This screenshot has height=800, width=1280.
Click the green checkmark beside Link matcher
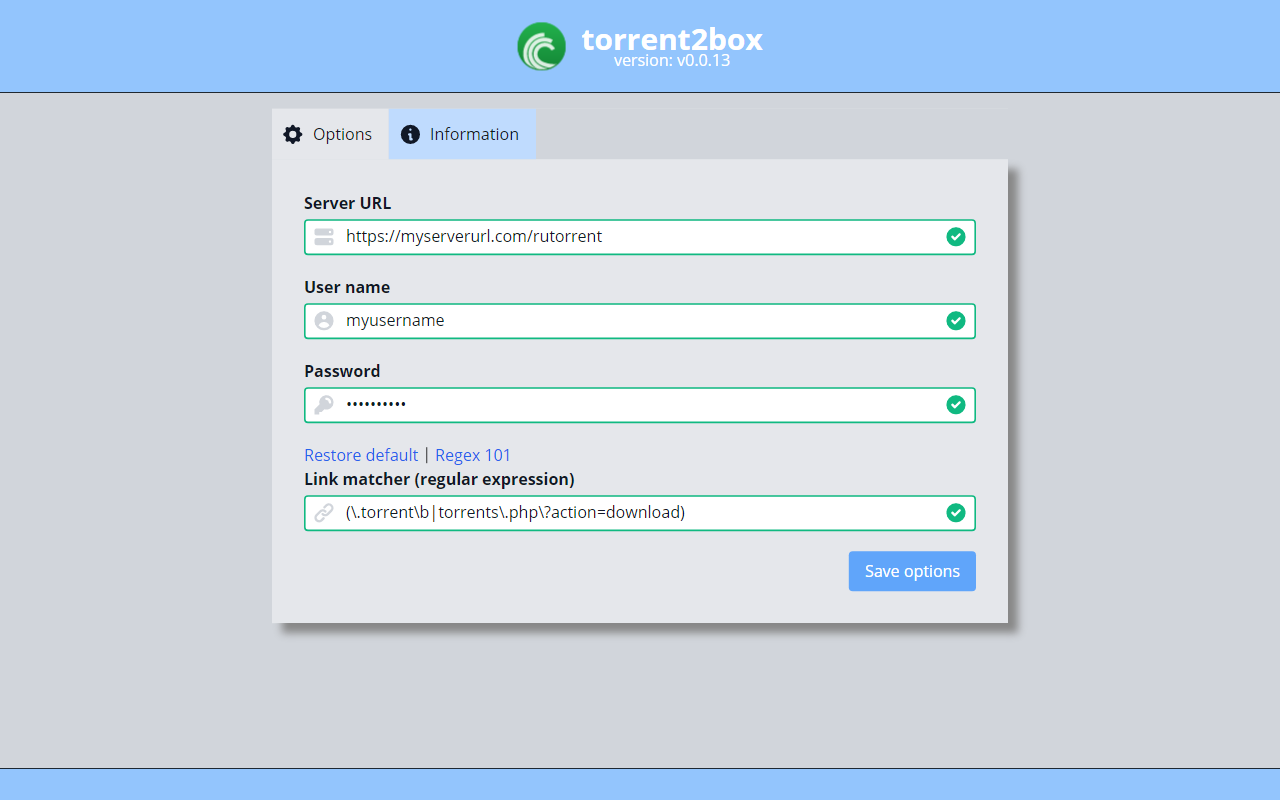(x=956, y=513)
